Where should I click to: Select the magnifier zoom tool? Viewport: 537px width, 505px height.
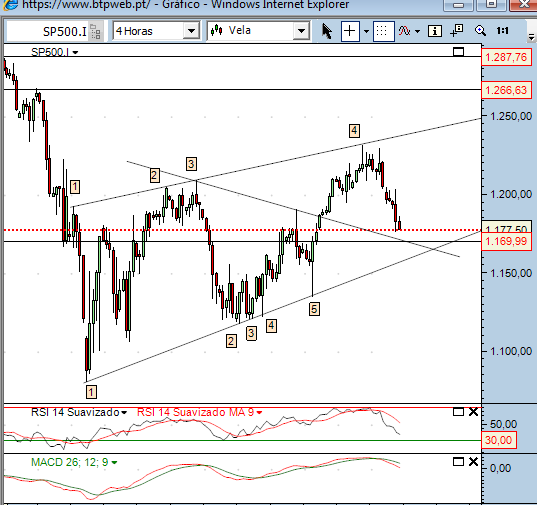click(480, 31)
